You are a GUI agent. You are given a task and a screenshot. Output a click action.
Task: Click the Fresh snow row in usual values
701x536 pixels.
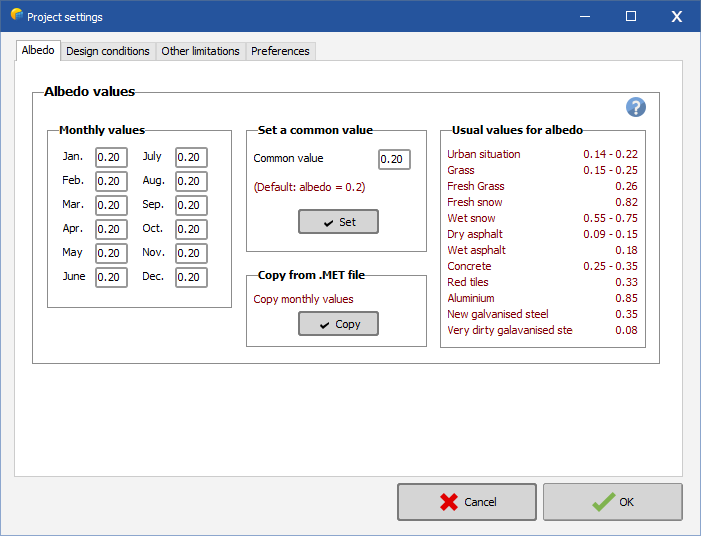point(542,202)
